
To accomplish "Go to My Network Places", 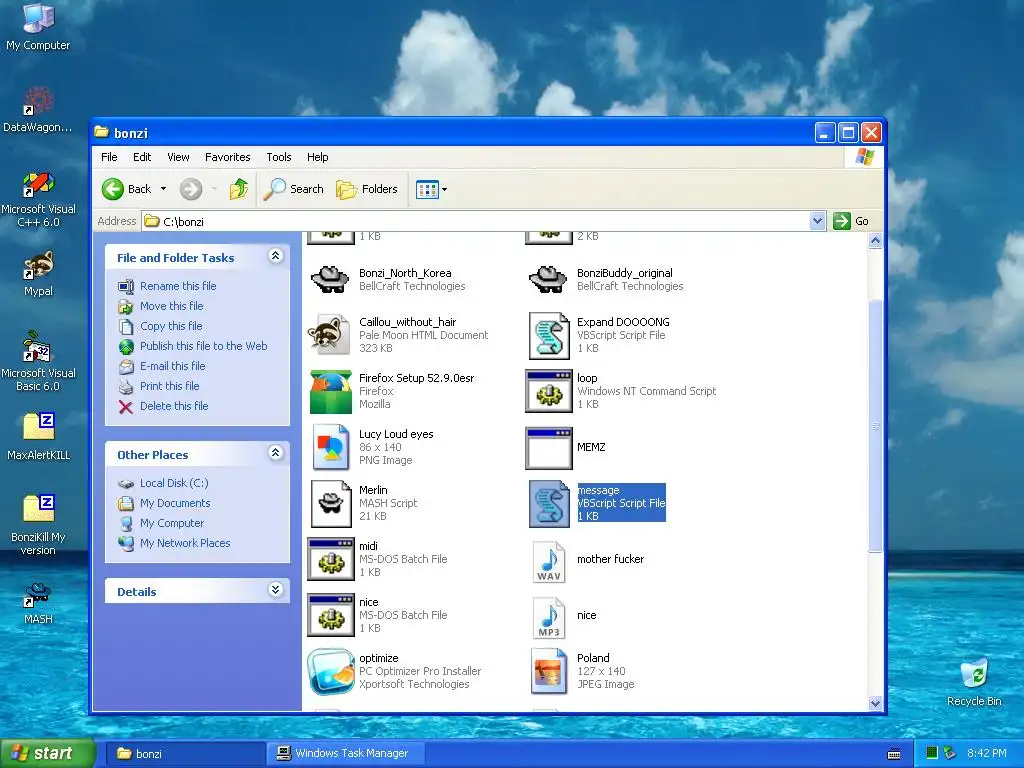I will coord(185,543).
